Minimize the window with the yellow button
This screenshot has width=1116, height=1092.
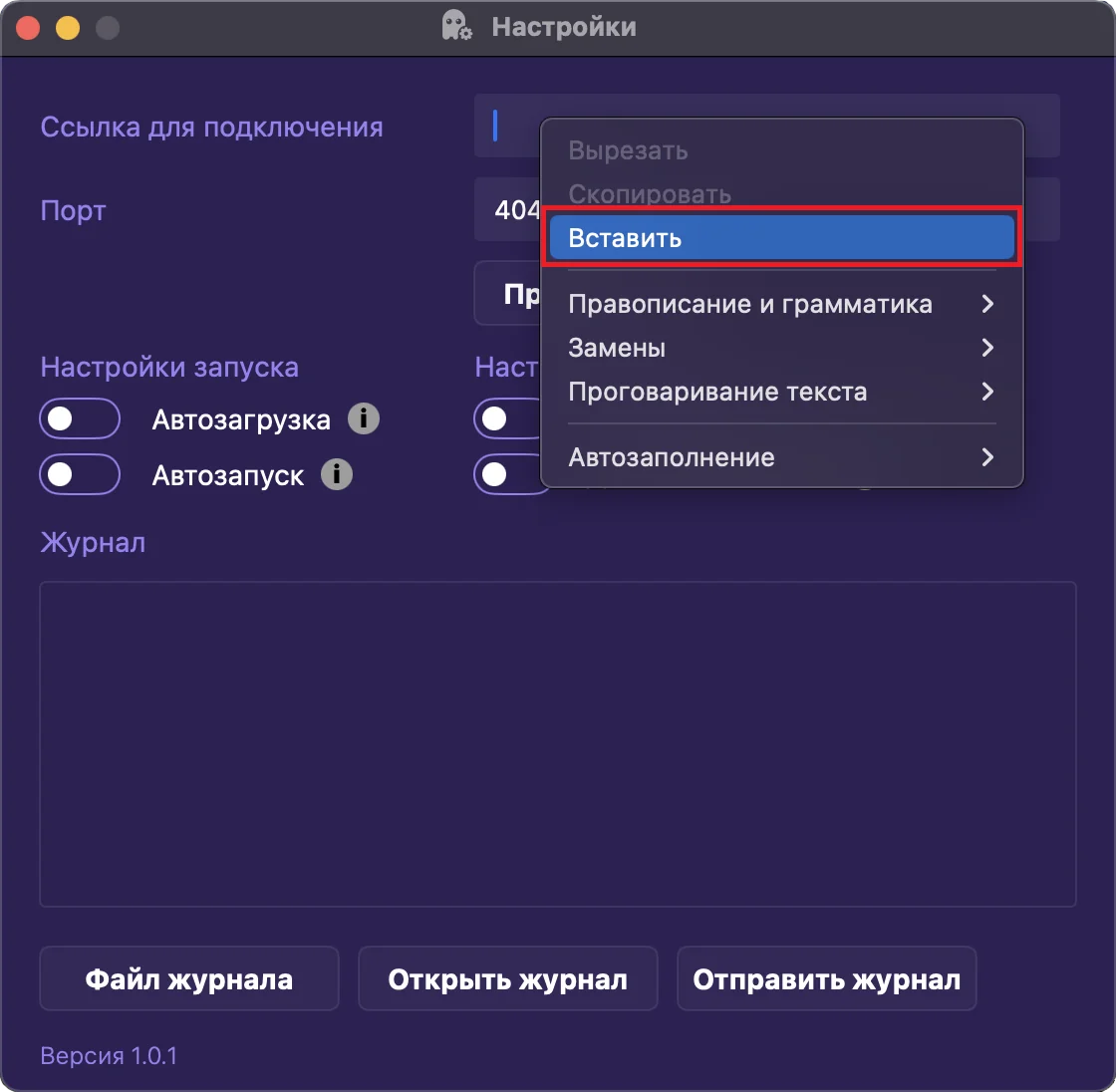(x=67, y=27)
